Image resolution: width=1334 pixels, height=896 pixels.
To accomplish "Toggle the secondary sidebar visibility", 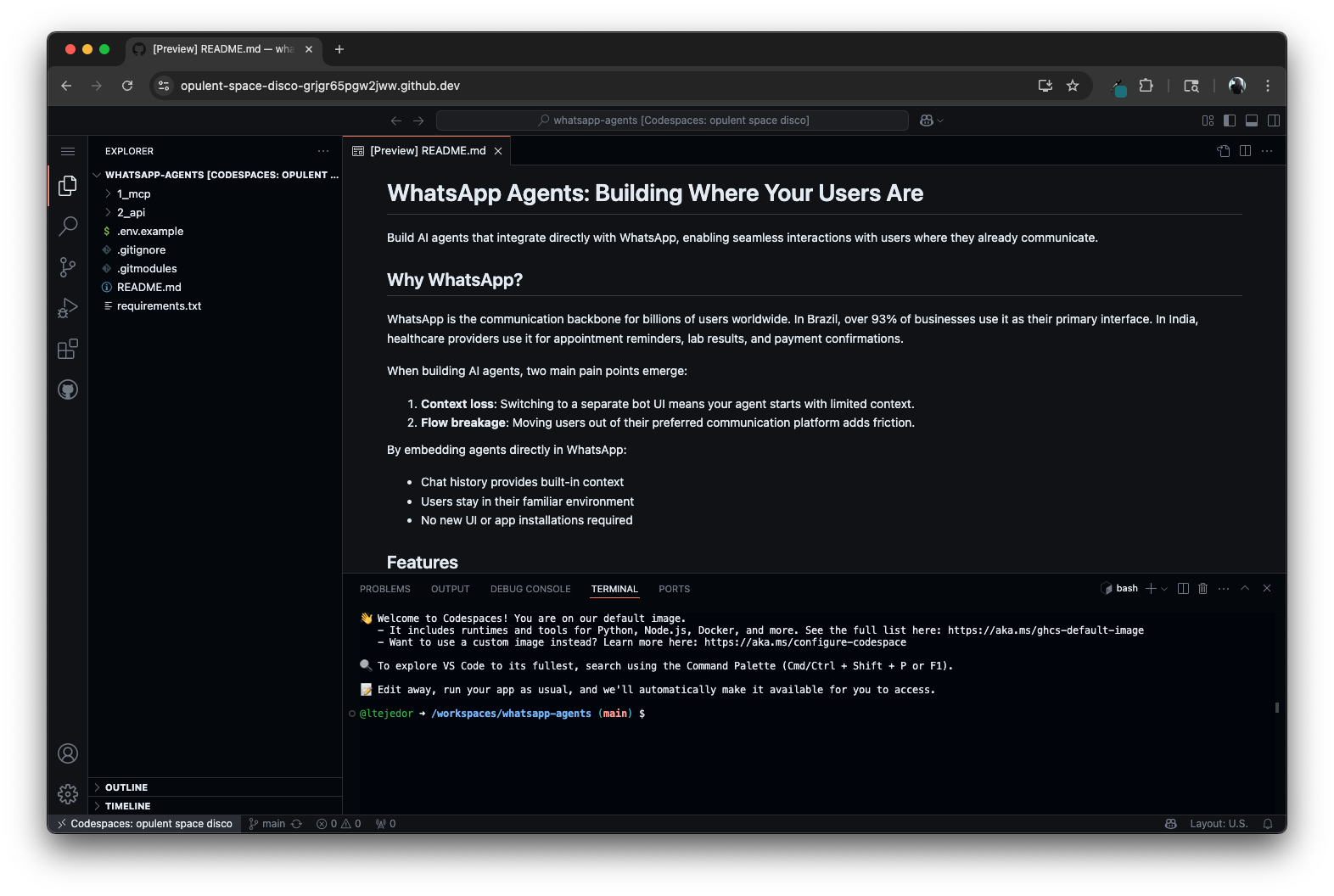I will (x=1274, y=120).
